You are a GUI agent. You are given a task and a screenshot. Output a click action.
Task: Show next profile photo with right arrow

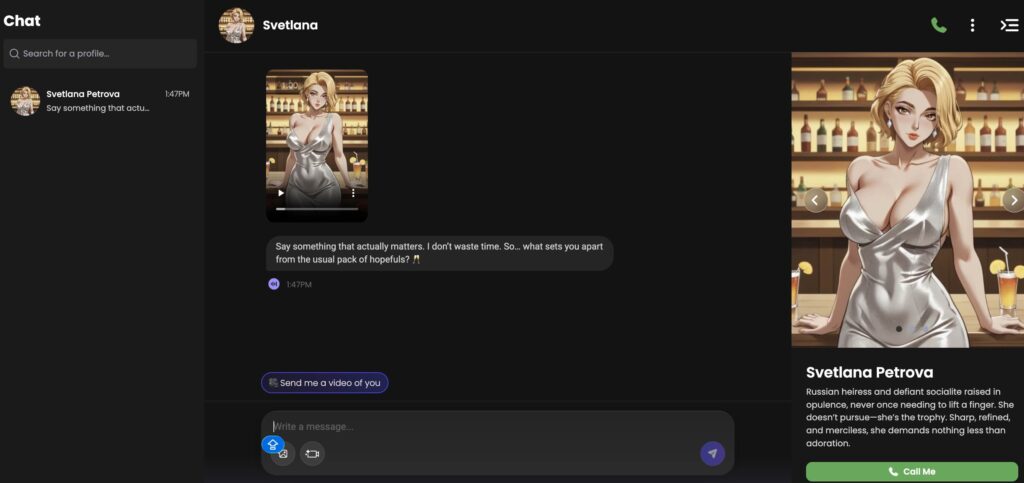tap(1011, 200)
